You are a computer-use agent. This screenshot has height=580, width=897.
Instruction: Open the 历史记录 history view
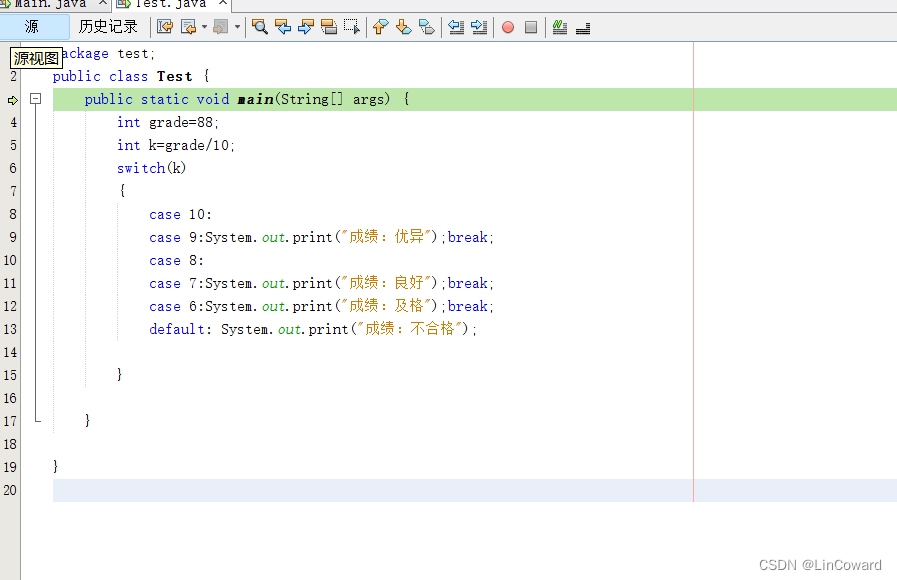[x=108, y=26]
